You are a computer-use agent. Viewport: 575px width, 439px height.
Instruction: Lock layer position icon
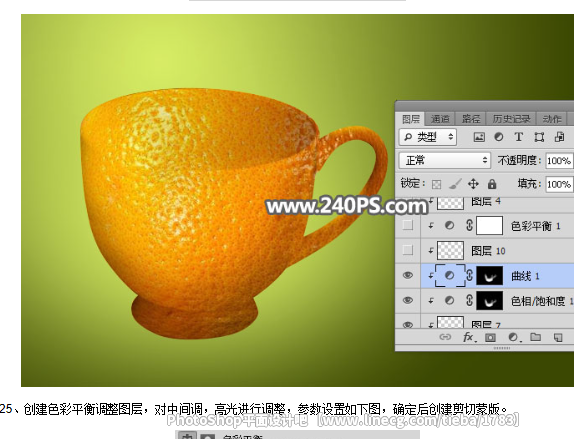pos(473,184)
